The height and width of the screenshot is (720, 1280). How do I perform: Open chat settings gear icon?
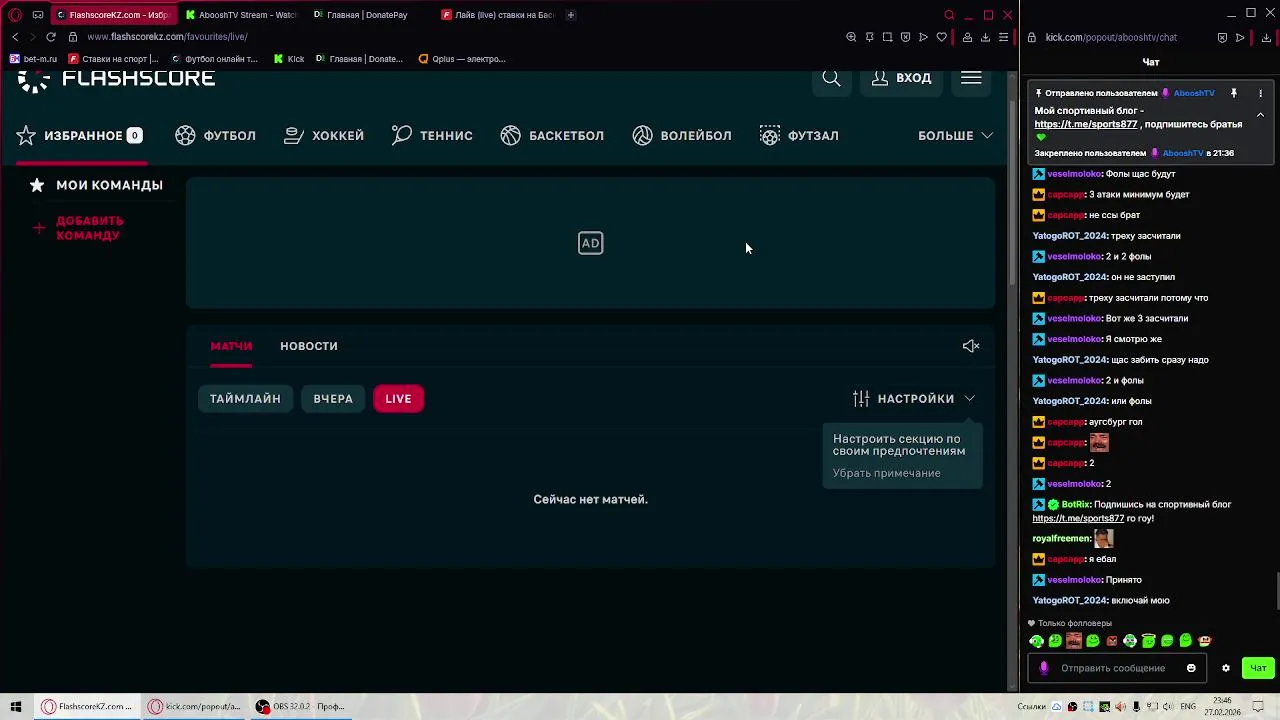click(1226, 668)
